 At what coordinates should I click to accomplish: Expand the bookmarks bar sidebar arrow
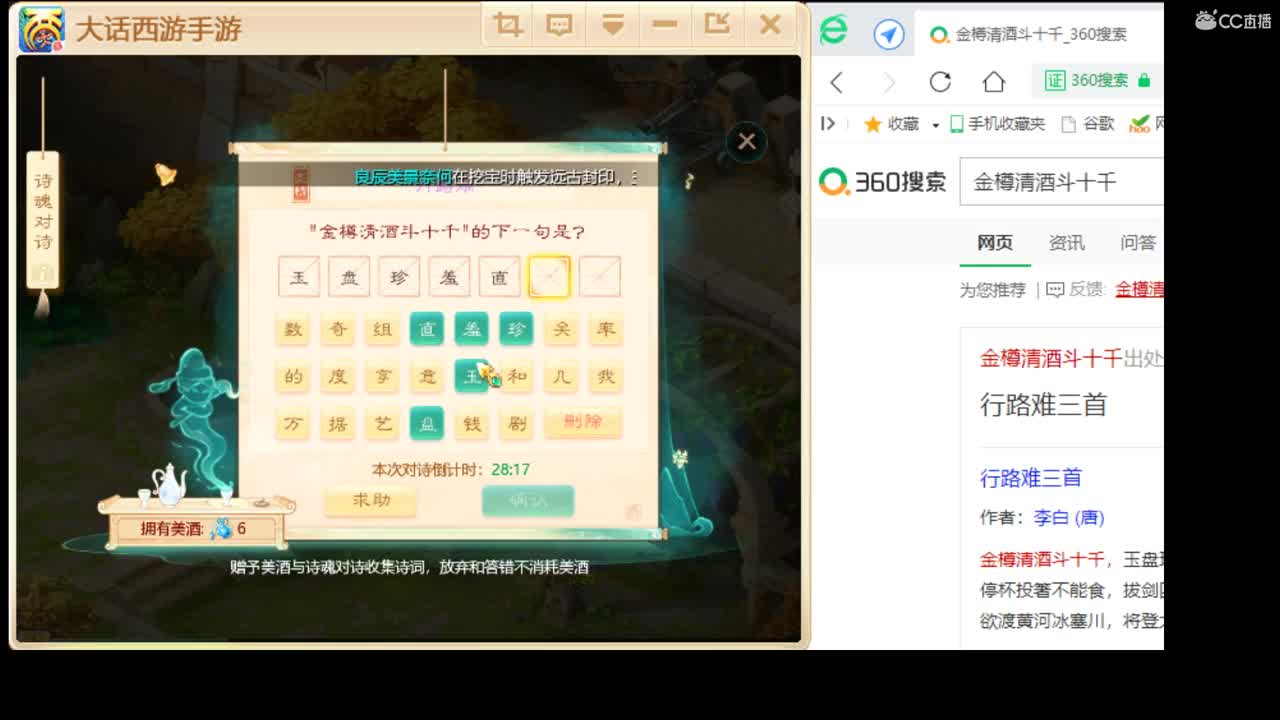pos(827,123)
